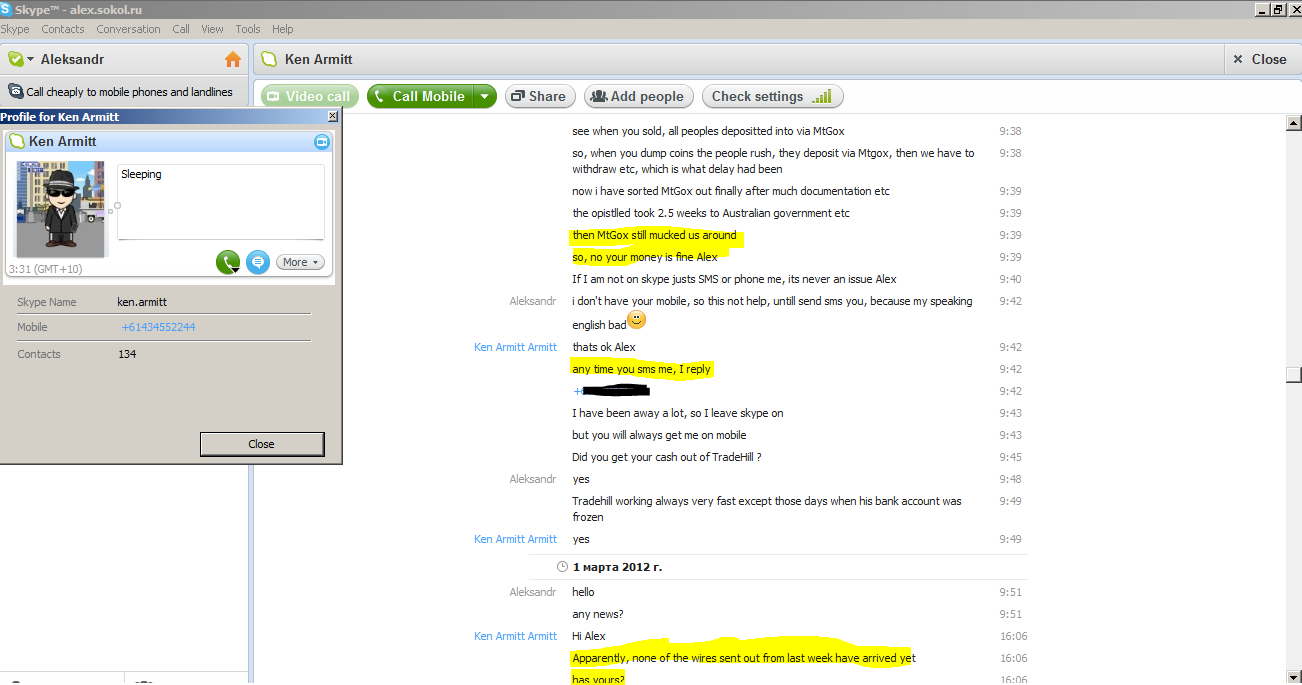The image size is (1302, 685).
Task: Click the clock icon beside 1 марта 2012 г.
Action: (x=562, y=567)
